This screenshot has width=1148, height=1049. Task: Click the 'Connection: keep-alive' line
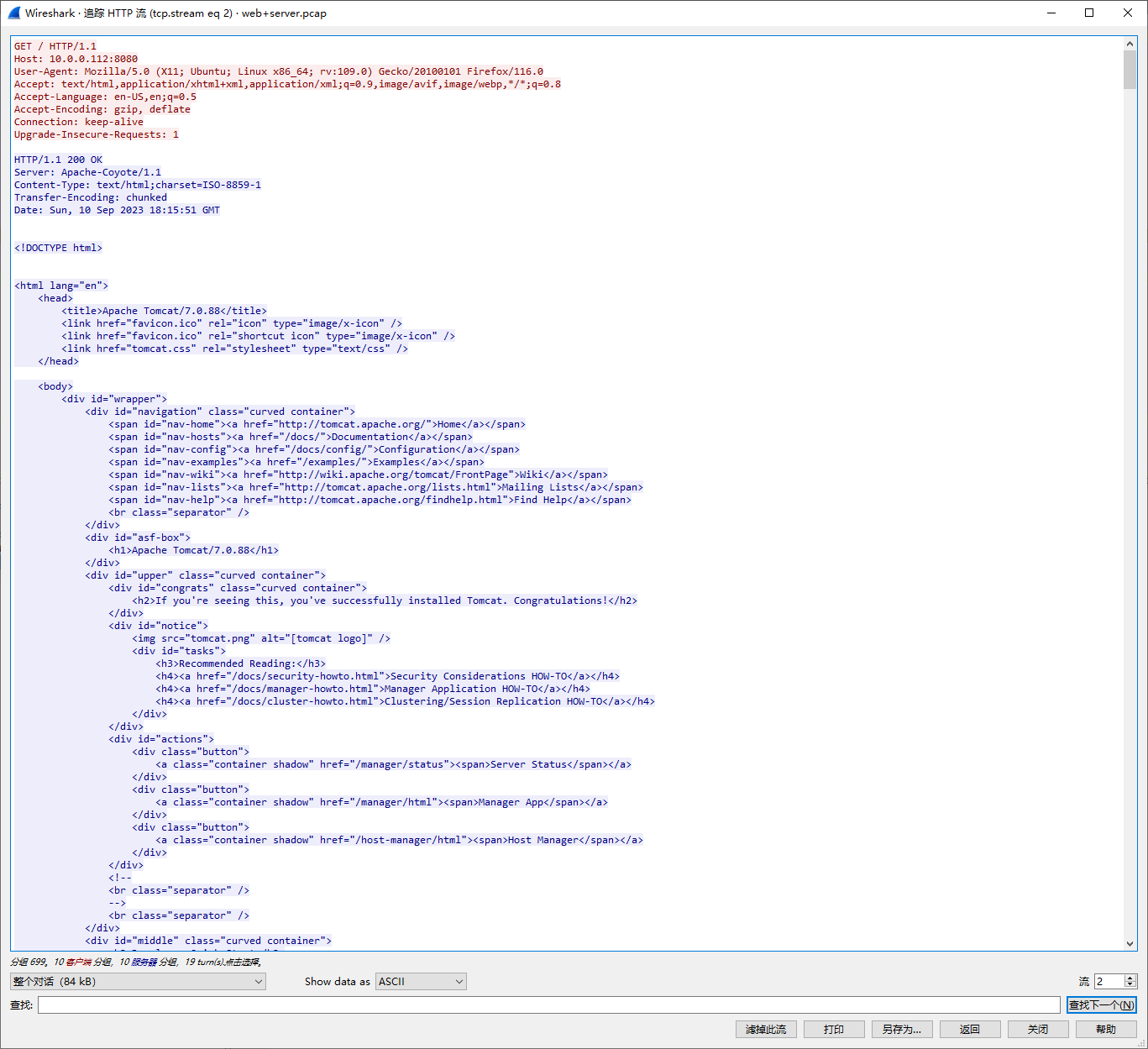(79, 122)
